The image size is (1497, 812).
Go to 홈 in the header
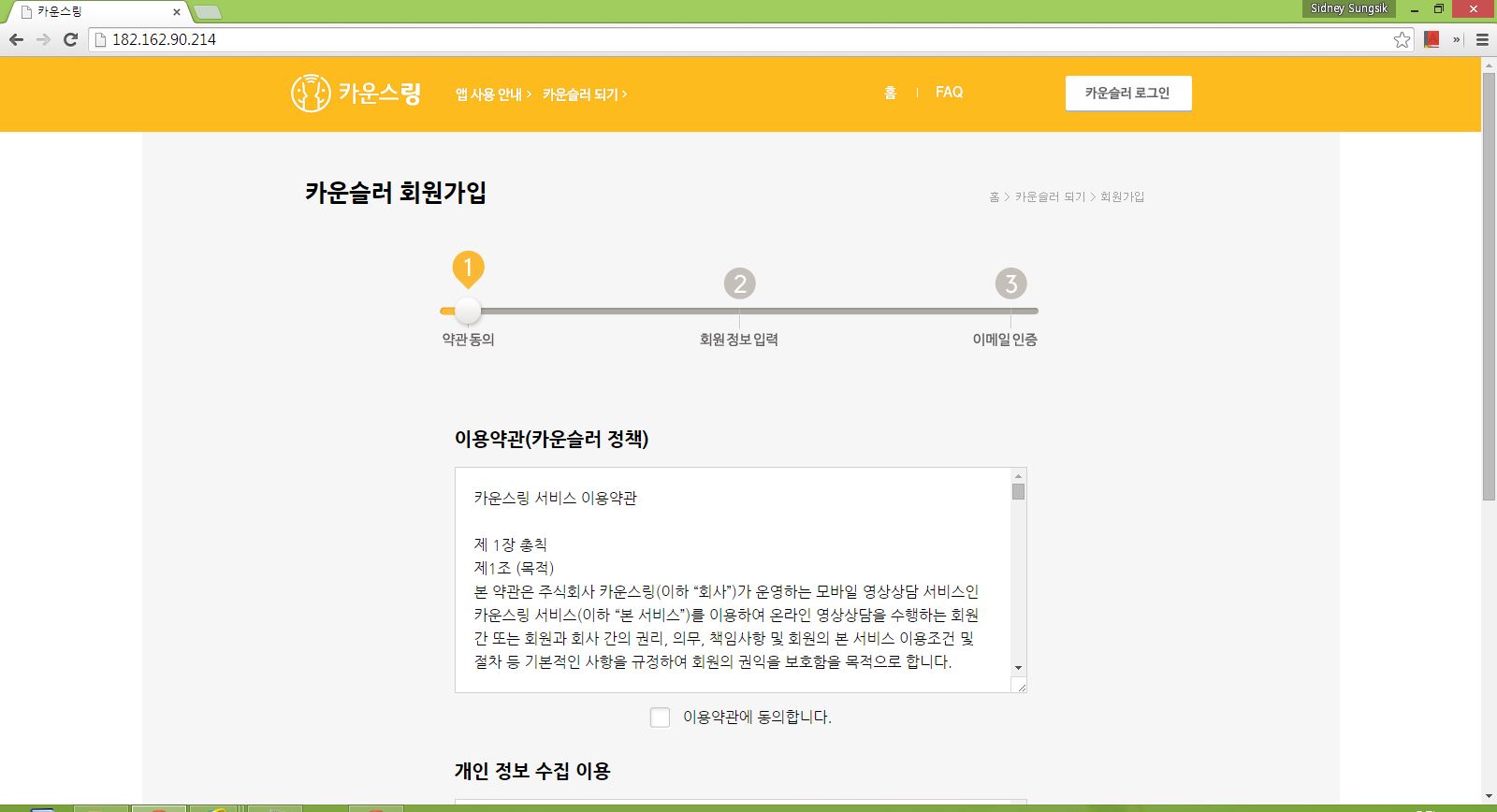(890, 93)
